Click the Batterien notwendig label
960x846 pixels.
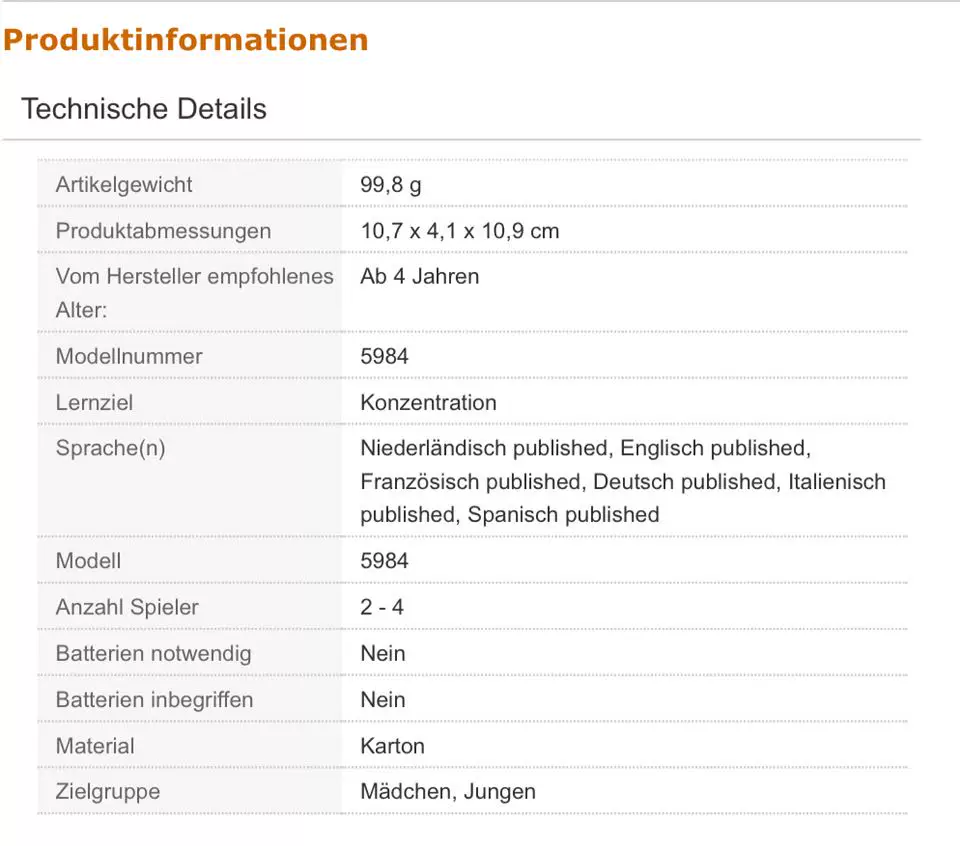tap(154, 653)
